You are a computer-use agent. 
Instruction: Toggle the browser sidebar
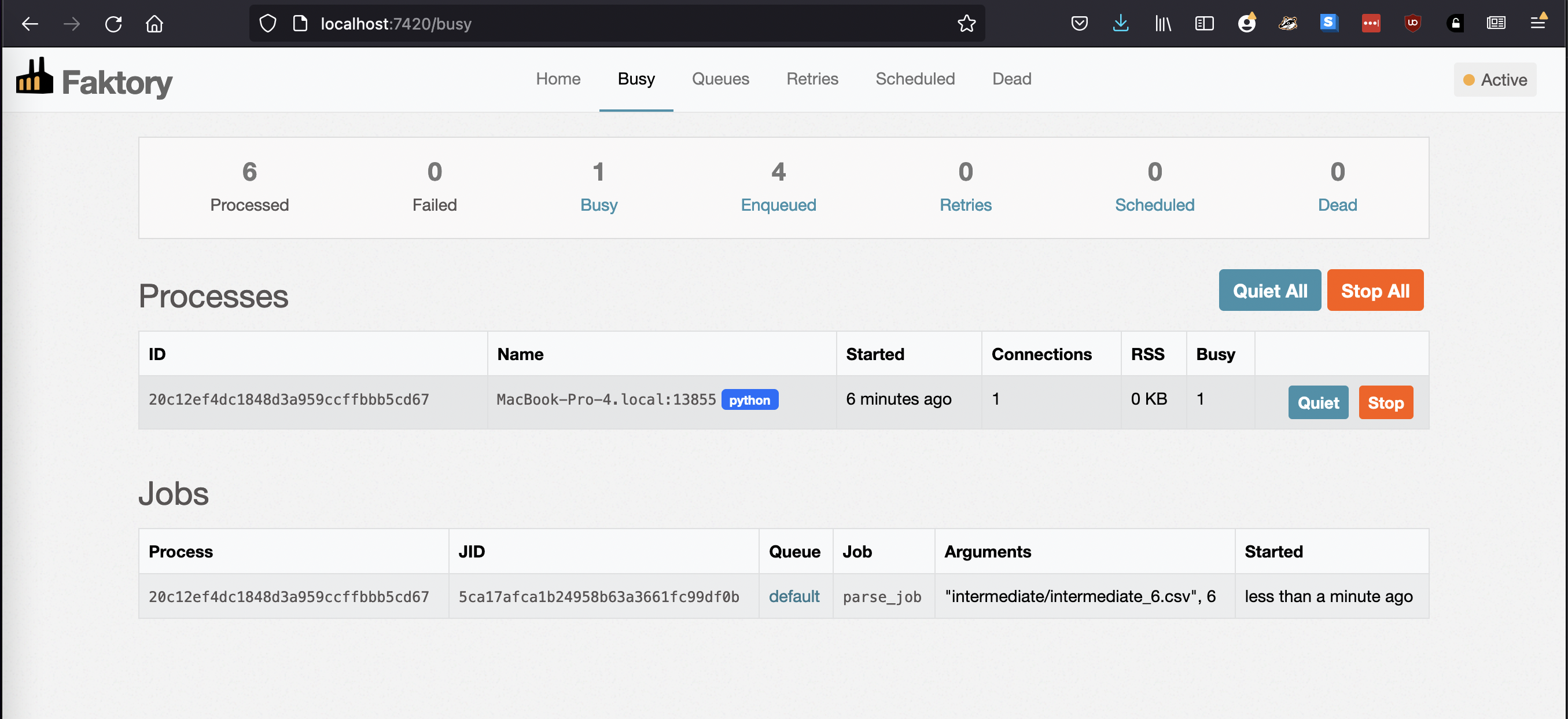[1204, 23]
